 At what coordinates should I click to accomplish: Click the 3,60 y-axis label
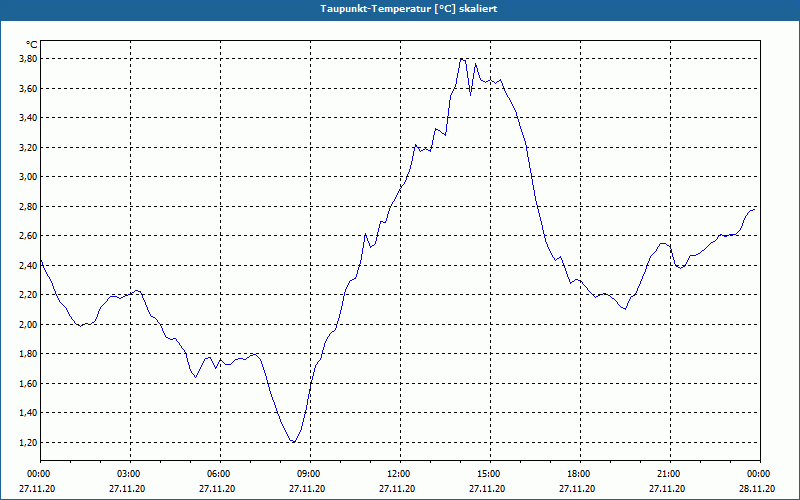pyautogui.click(x=28, y=89)
